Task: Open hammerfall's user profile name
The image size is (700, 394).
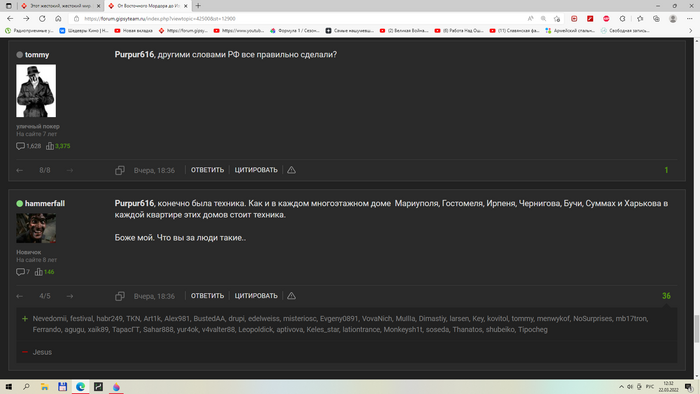Action: point(45,203)
